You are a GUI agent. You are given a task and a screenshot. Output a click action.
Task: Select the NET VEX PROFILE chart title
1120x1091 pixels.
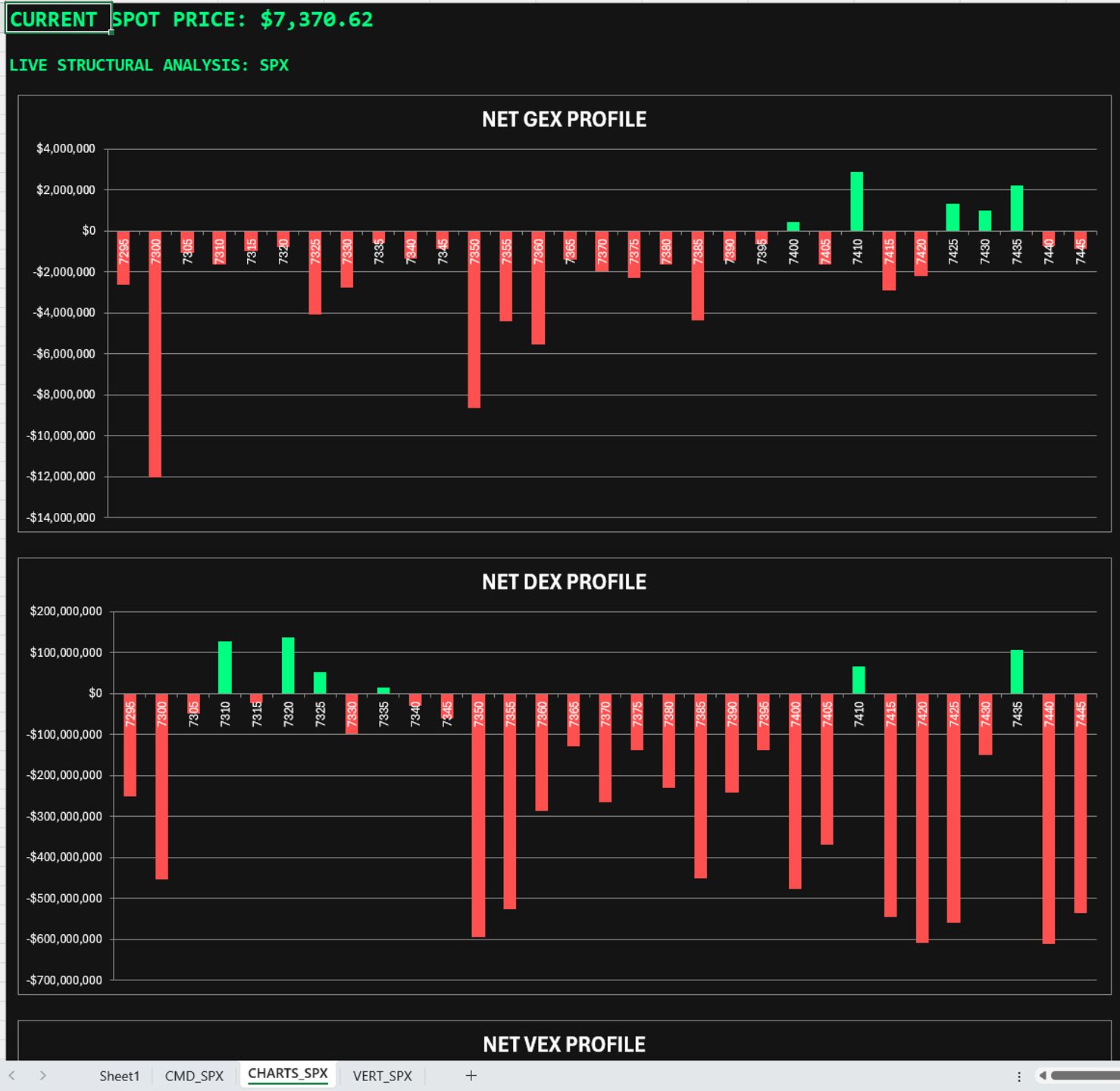click(x=565, y=1045)
